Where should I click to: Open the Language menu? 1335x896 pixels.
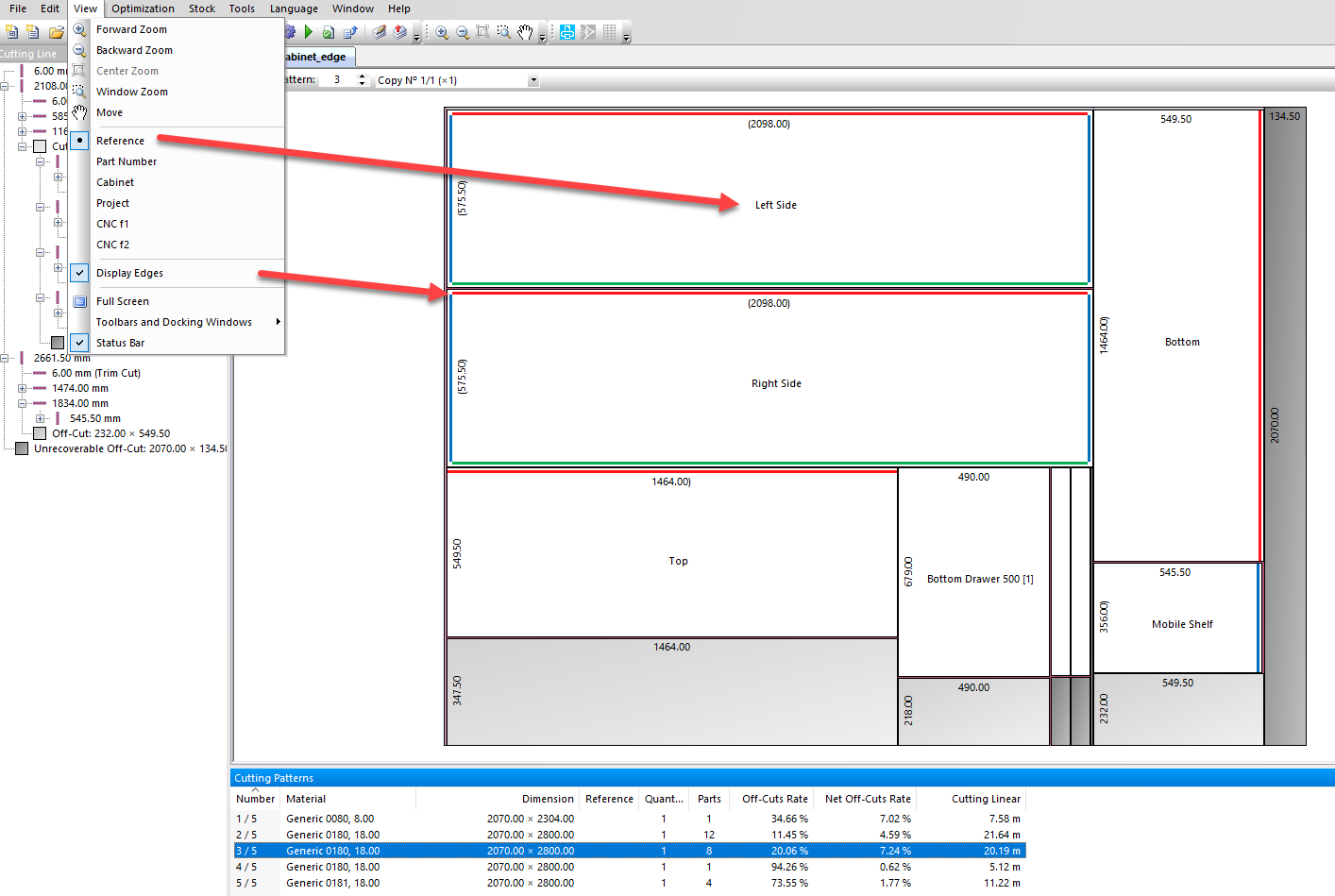coord(294,8)
